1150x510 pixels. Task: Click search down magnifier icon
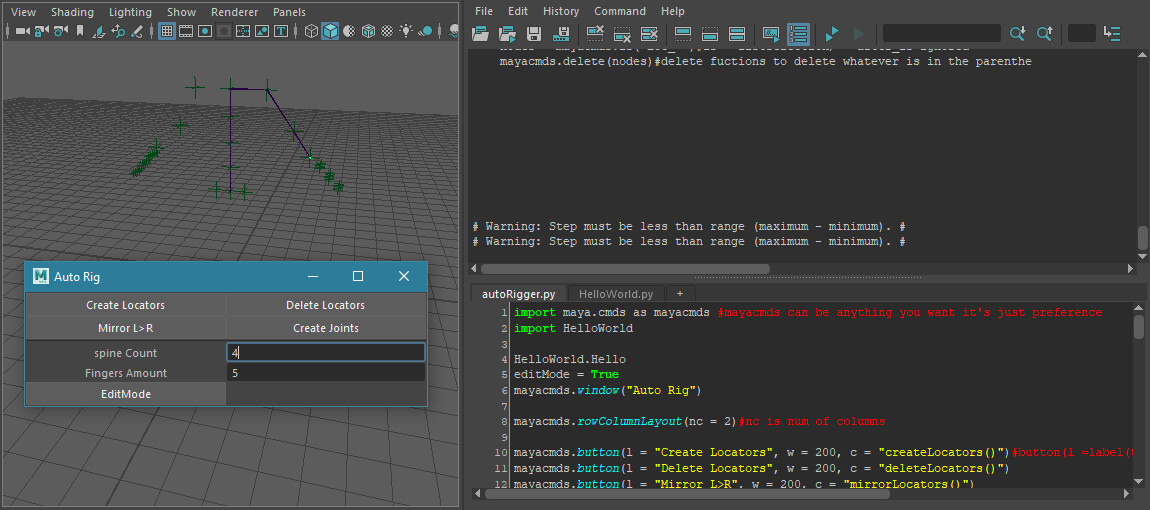coord(1017,34)
